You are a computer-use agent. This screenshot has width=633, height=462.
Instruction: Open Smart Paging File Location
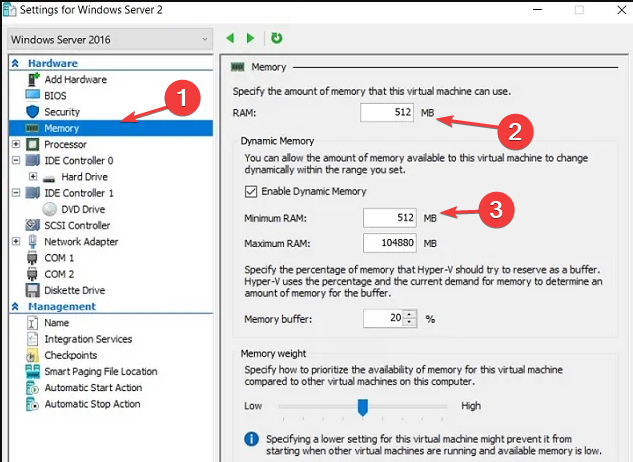click(101, 372)
